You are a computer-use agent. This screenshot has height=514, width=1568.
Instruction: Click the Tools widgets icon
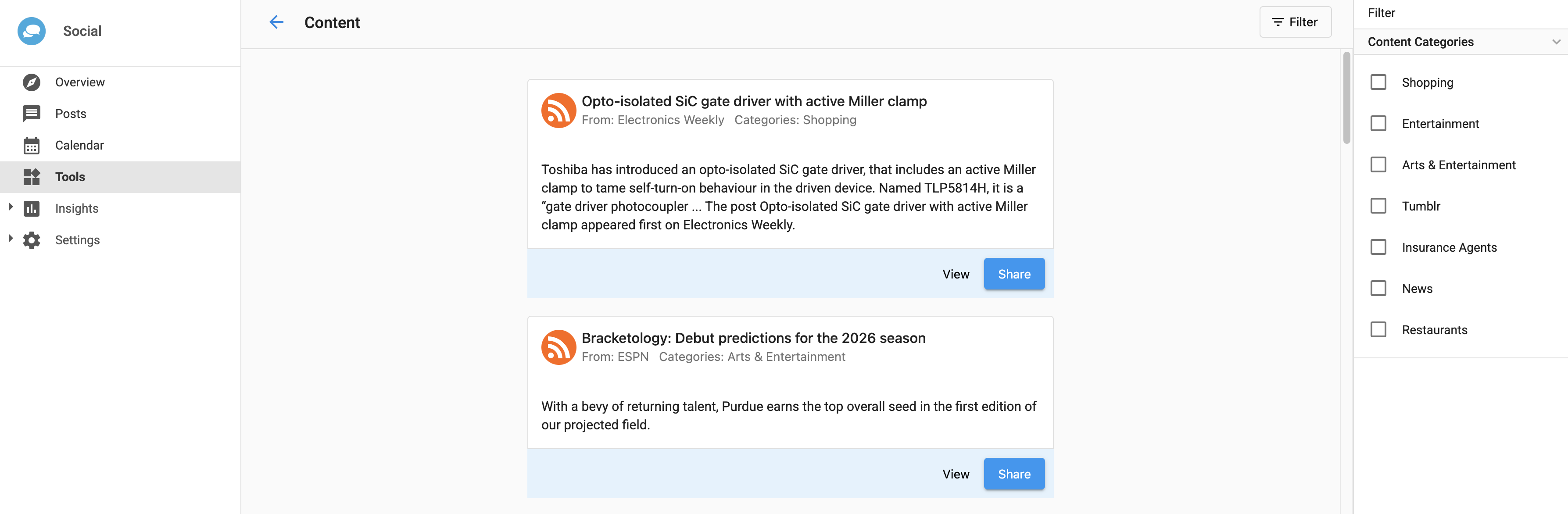32,177
